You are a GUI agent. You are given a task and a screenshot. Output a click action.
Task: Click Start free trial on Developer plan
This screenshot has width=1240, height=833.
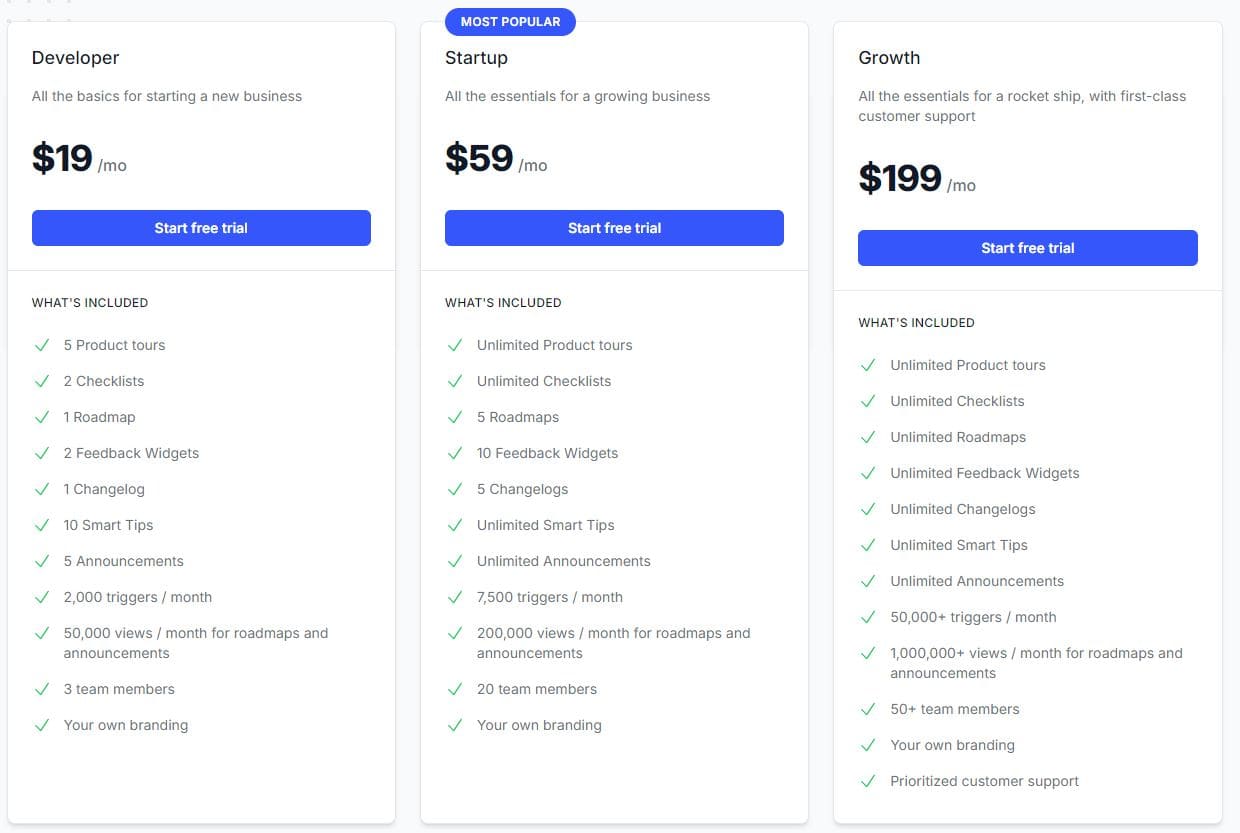(201, 228)
